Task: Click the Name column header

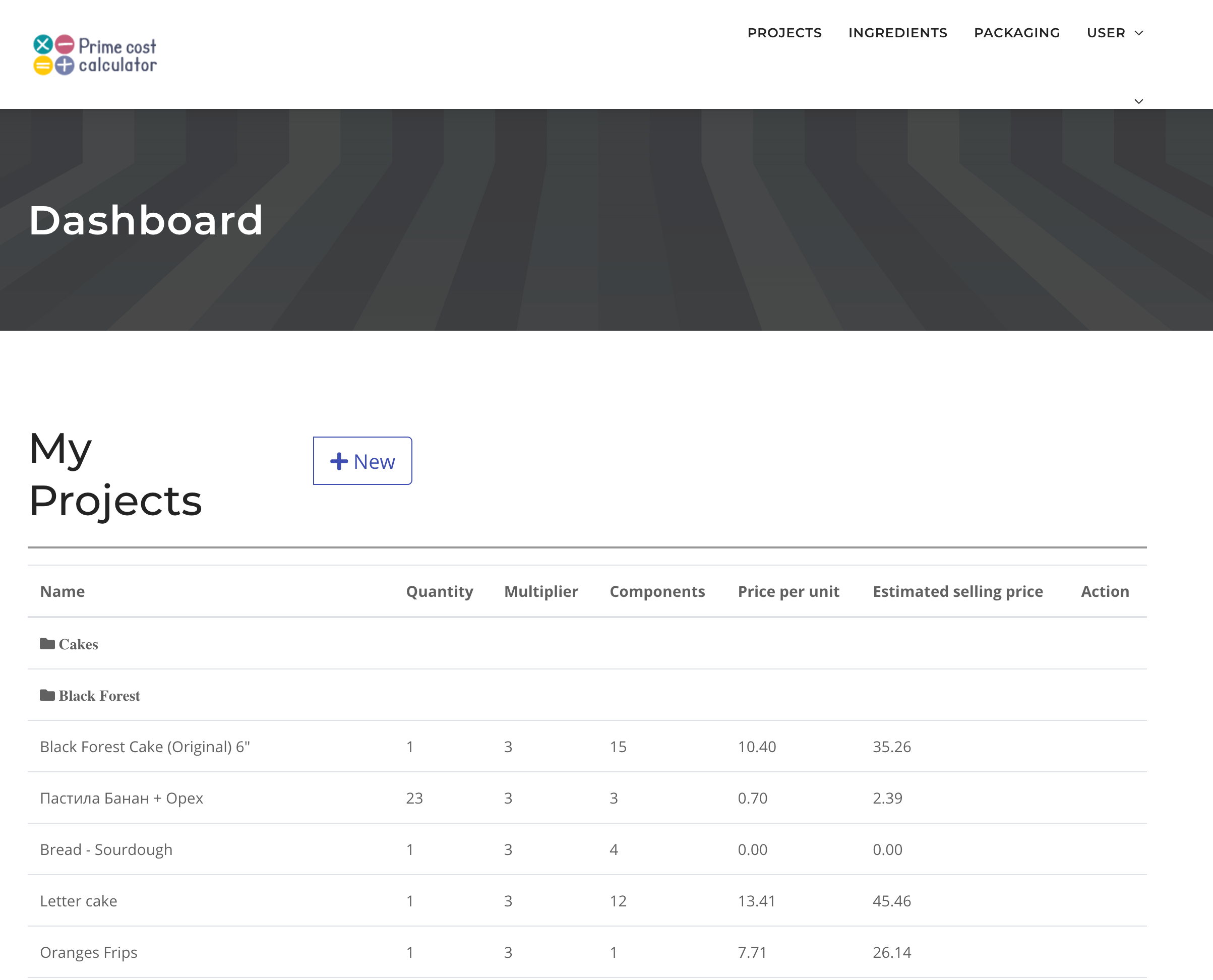Action: 63,592
